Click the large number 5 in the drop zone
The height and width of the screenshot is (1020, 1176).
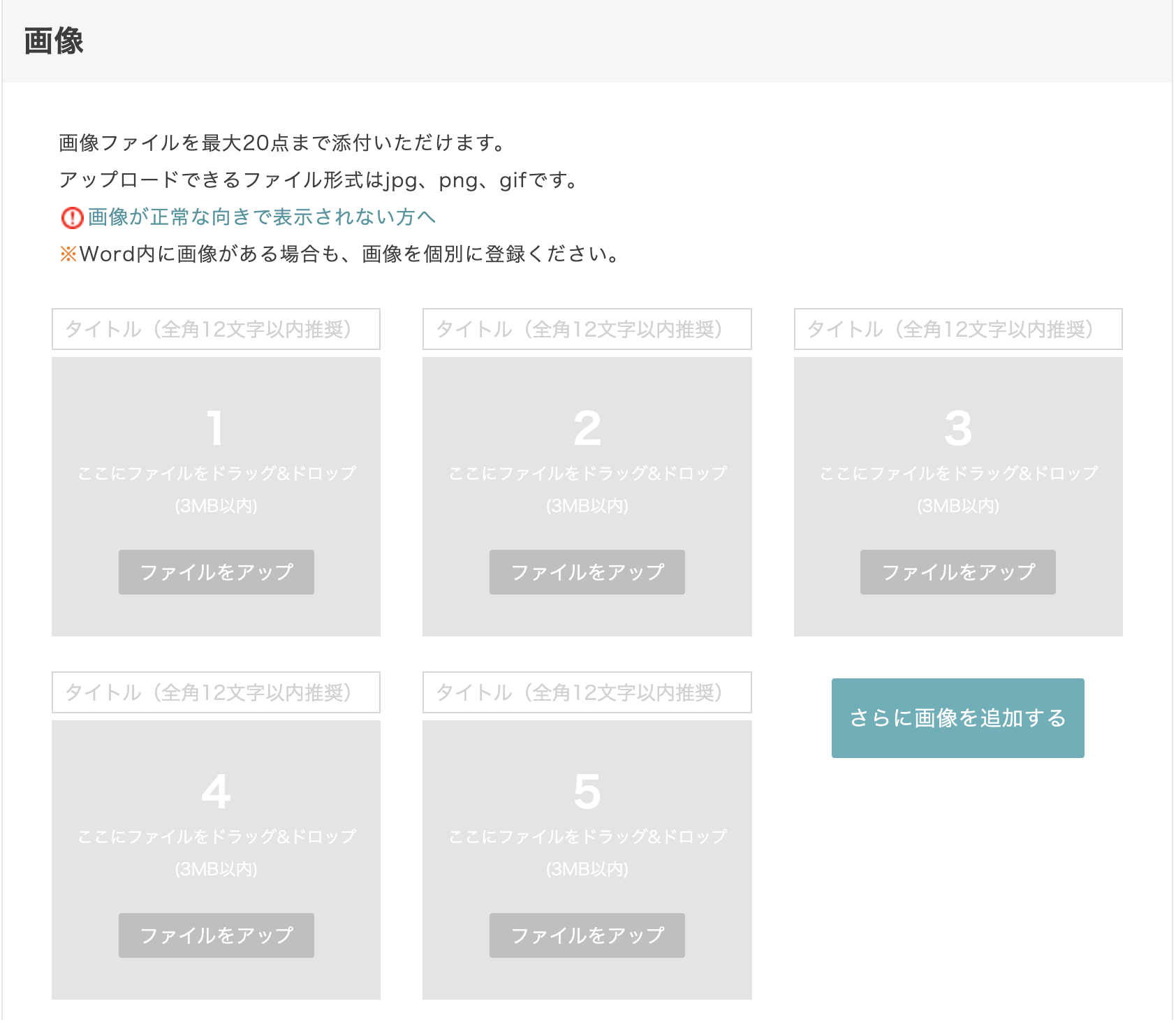click(587, 792)
